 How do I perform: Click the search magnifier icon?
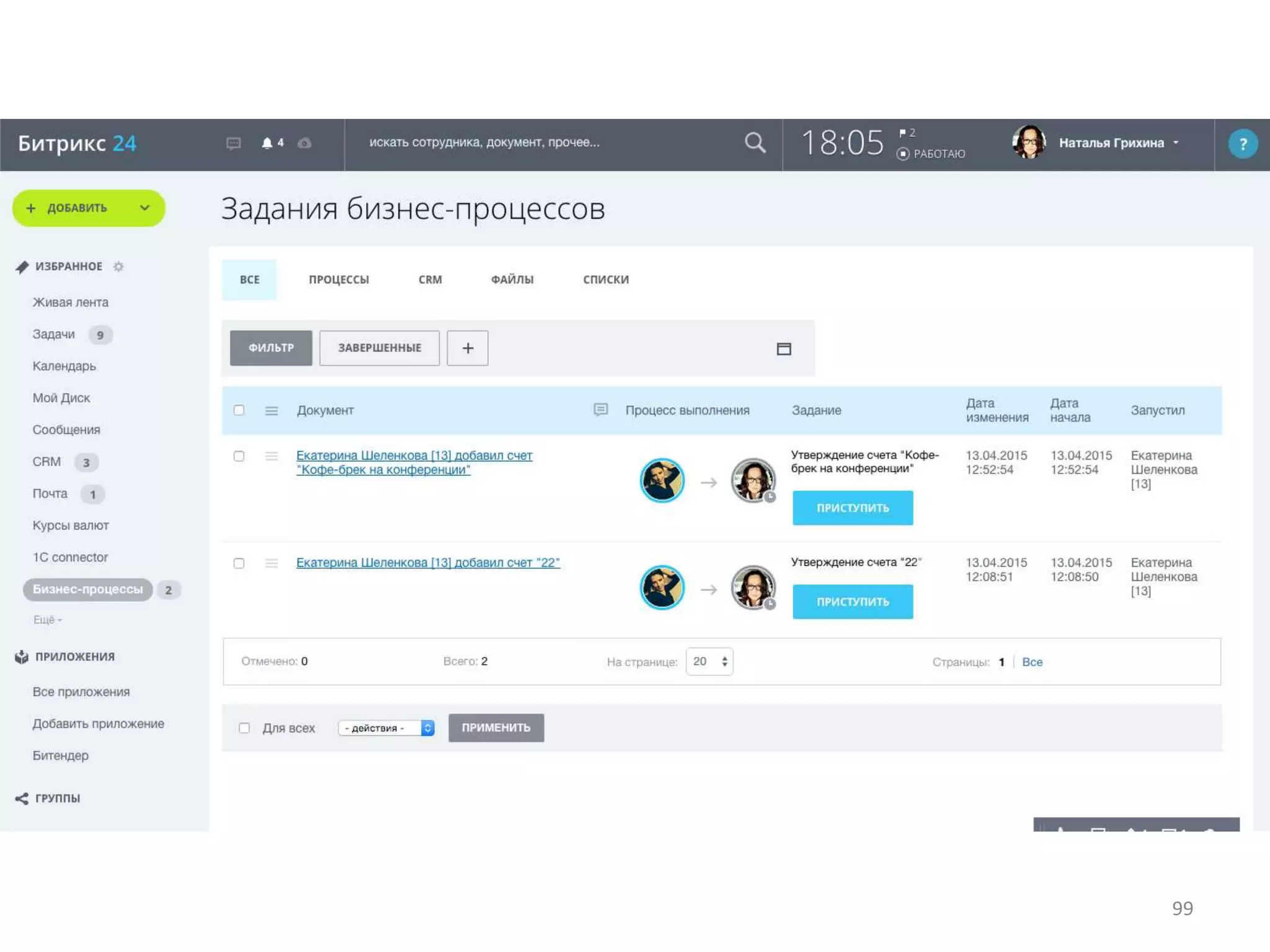click(755, 143)
